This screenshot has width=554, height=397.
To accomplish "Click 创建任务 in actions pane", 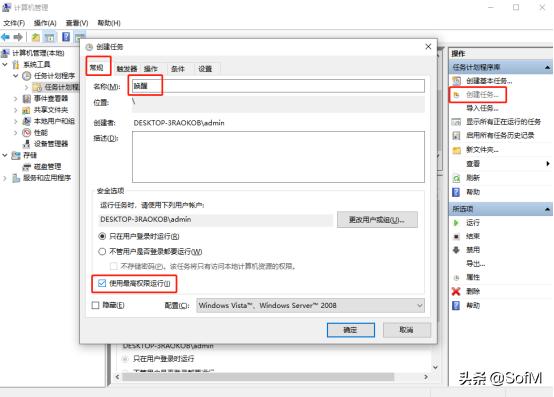I will tap(482, 95).
